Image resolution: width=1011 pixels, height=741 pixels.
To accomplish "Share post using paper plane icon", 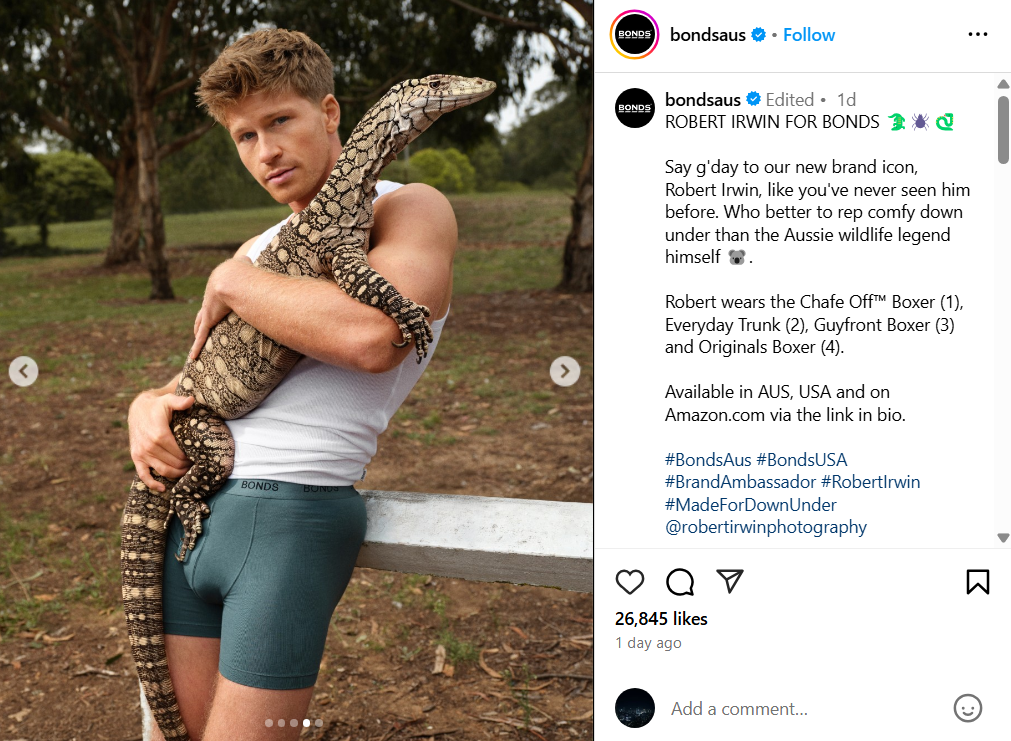I will point(730,582).
